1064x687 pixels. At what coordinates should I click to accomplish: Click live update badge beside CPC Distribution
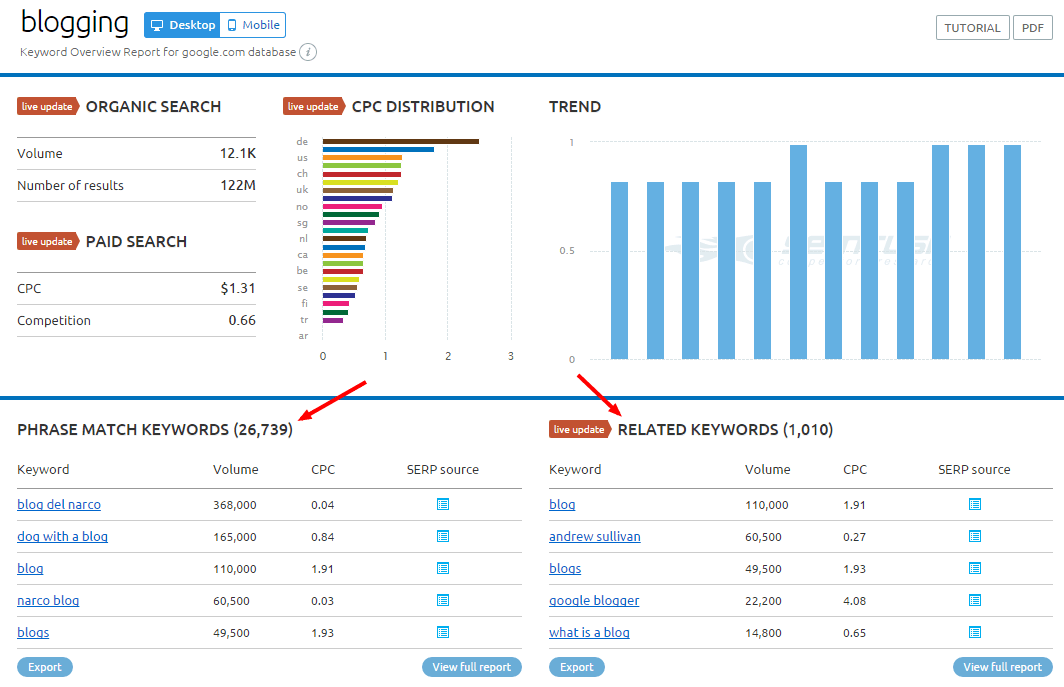314,107
